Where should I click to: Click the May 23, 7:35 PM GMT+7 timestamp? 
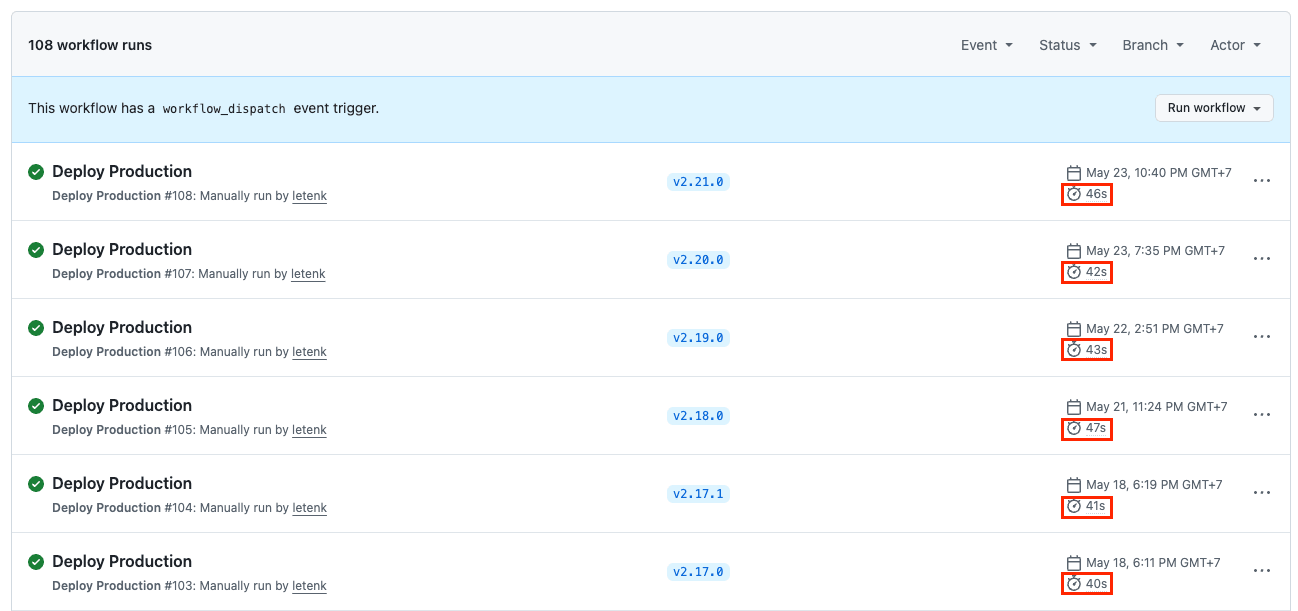[x=1155, y=251]
